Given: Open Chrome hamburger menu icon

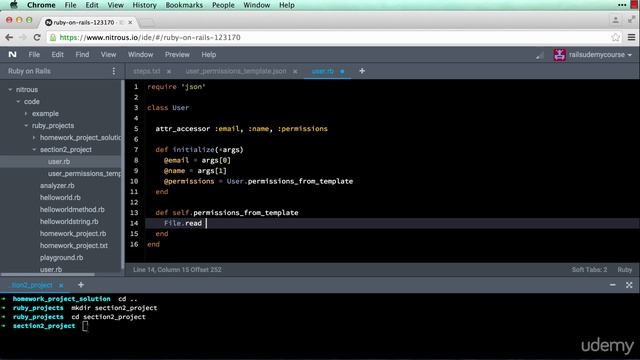Looking at the screenshot, I should [x=631, y=38].
